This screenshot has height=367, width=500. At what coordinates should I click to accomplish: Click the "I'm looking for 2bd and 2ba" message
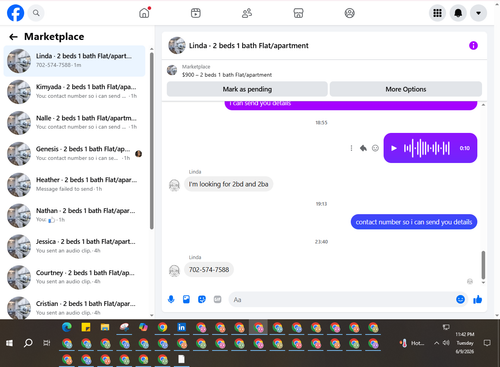tap(228, 184)
